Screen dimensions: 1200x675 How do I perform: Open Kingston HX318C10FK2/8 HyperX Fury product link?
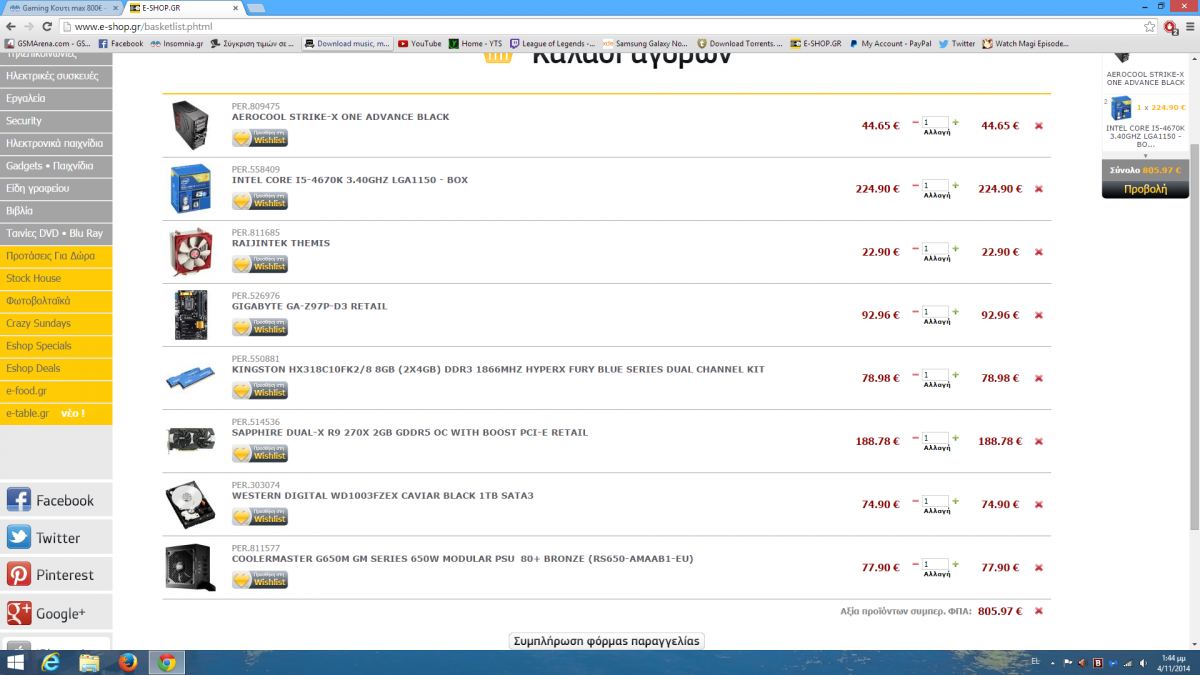tap(498, 369)
